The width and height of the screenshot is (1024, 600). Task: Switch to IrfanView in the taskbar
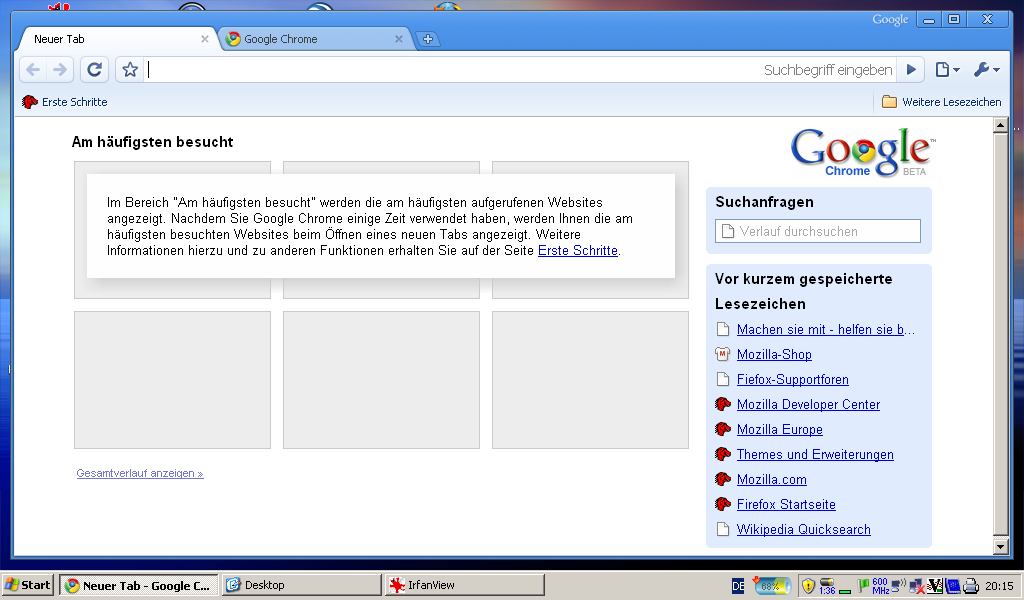pos(464,585)
